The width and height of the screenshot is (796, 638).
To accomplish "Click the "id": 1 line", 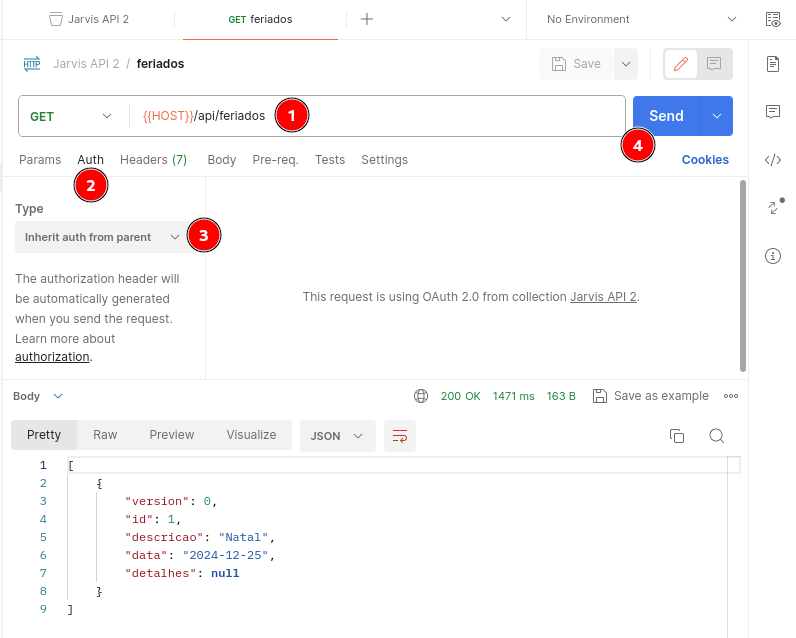I will 153,519.
